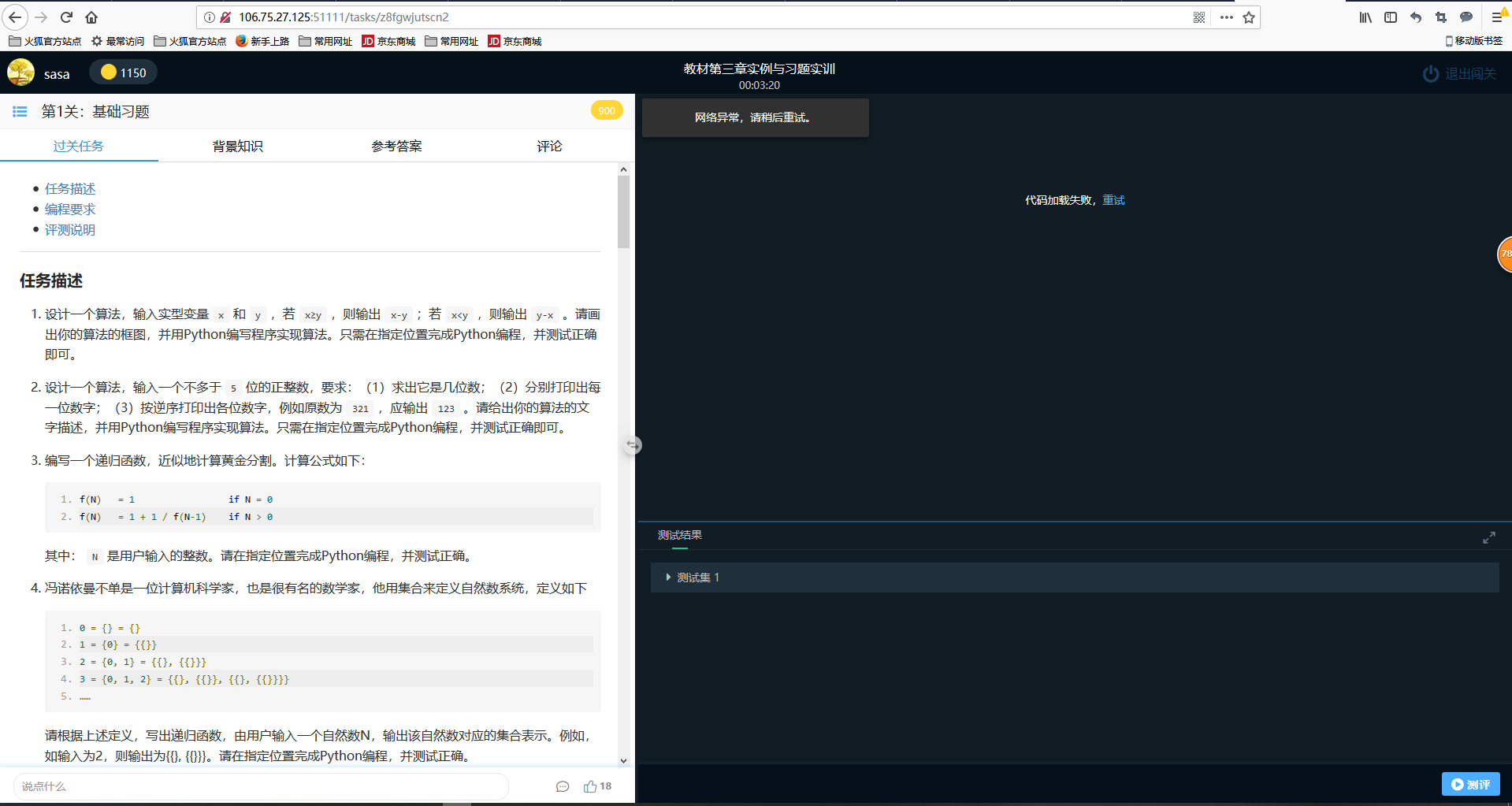Click 退出闯关 button
Viewport: 1512px width, 806px height.
[1459, 73]
